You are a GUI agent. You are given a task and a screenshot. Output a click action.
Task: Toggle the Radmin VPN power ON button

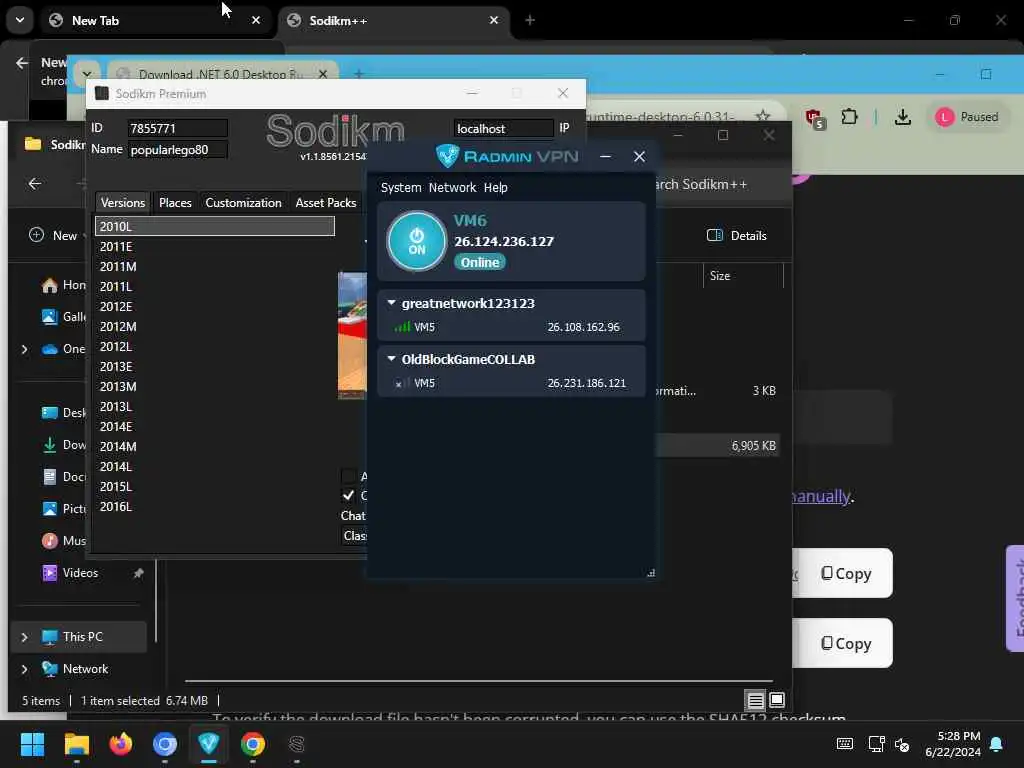pyautogui.click(x=417, y=241)
